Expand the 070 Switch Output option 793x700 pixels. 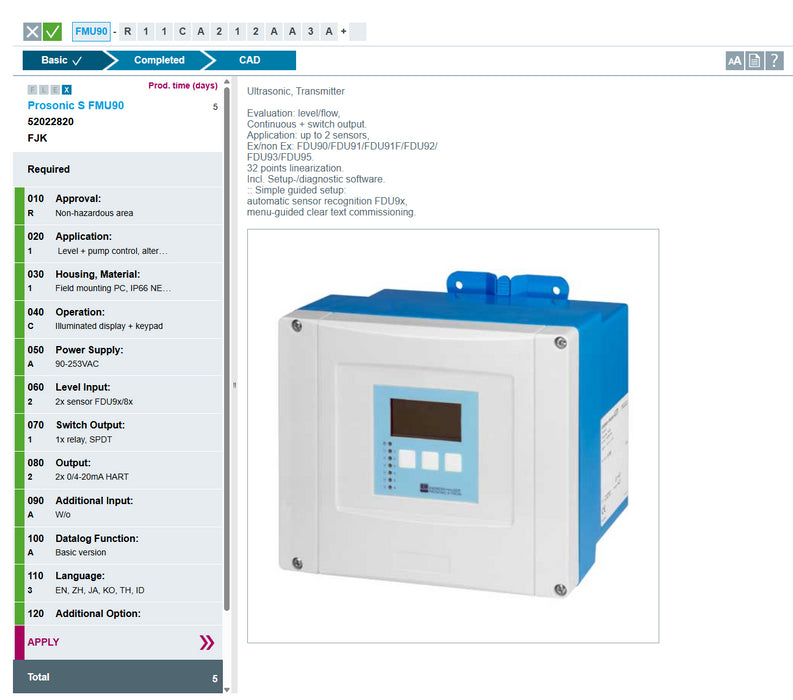pyautogui.click(x=118, y=432)
